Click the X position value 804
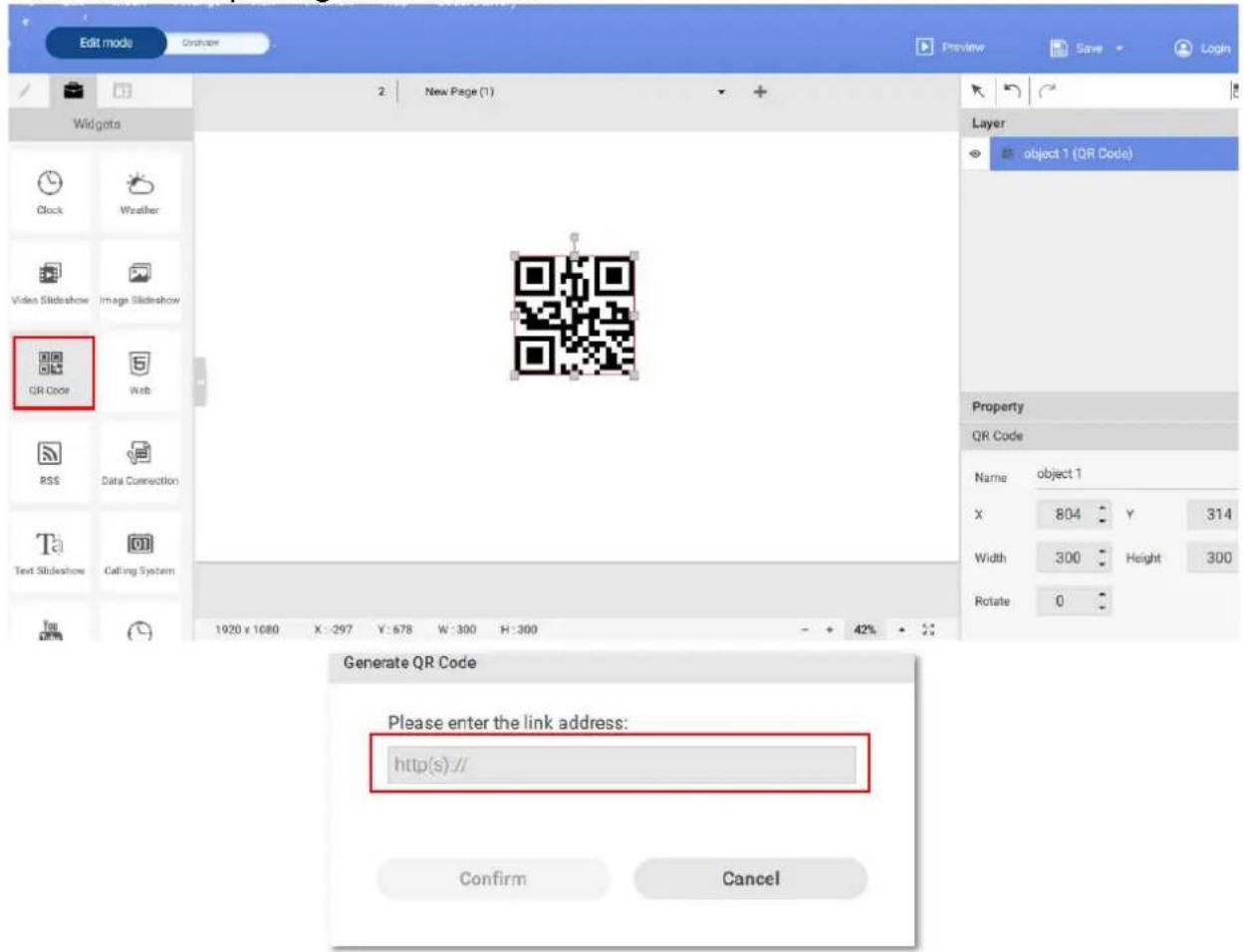The height and width of the screenshot is (952, 1246). click(1067, 515)
